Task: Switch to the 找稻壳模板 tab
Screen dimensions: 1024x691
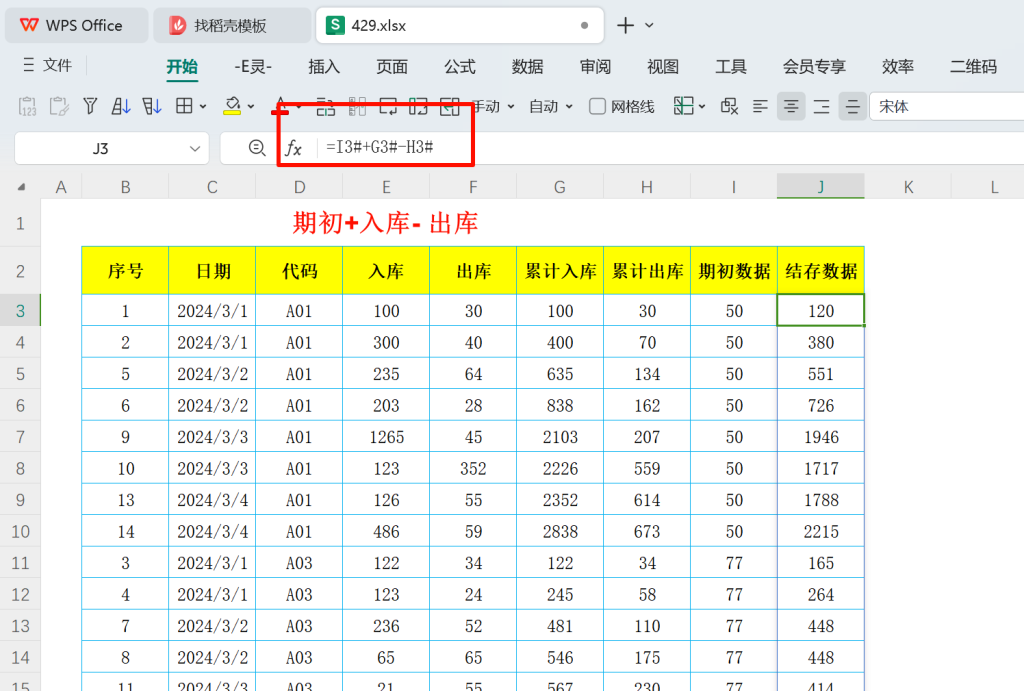Action: [232, 25]
